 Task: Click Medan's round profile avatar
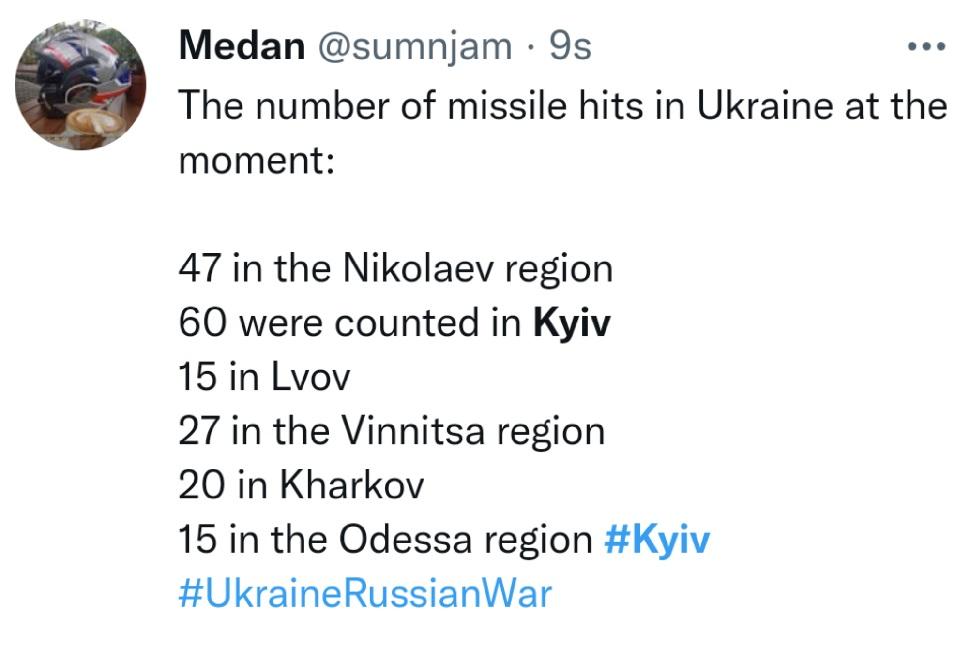pos(80,85)
